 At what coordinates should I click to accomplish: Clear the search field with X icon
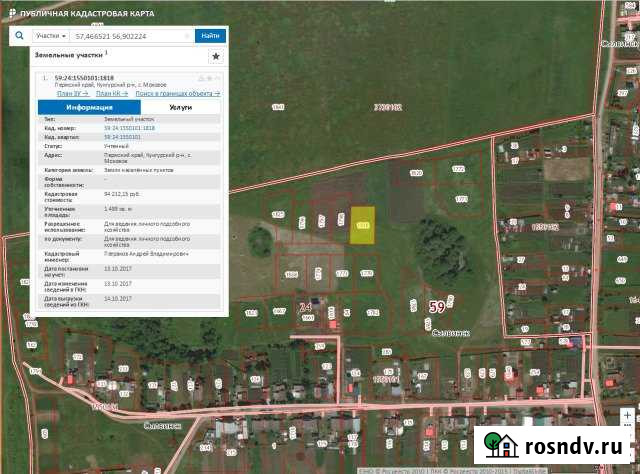point(189,35)
